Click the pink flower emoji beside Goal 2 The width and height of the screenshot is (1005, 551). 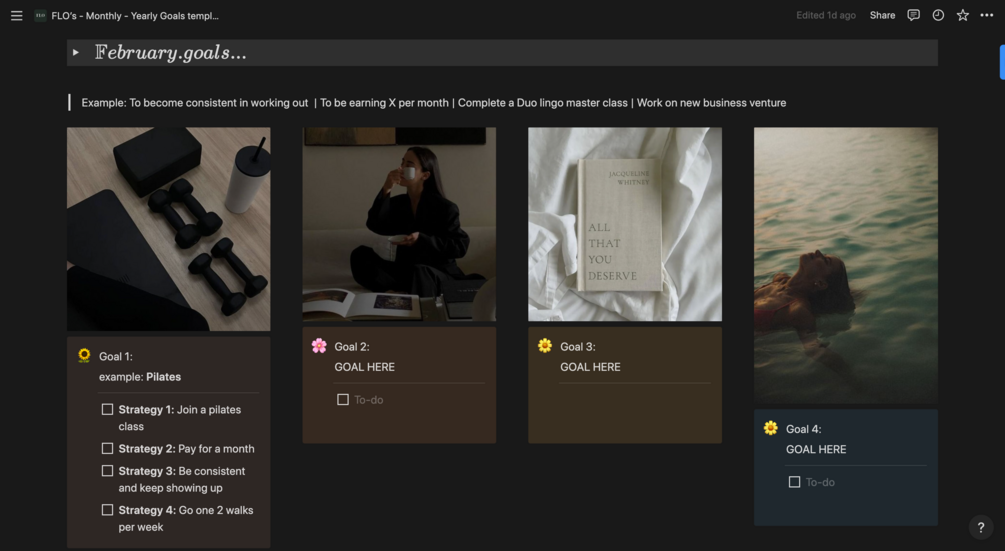pos(319,346)
